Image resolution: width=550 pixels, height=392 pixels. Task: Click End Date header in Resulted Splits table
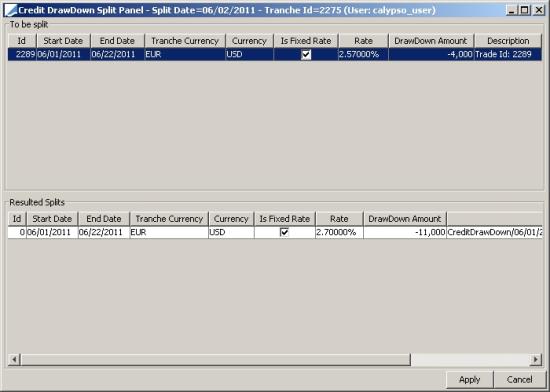[104, 219]
